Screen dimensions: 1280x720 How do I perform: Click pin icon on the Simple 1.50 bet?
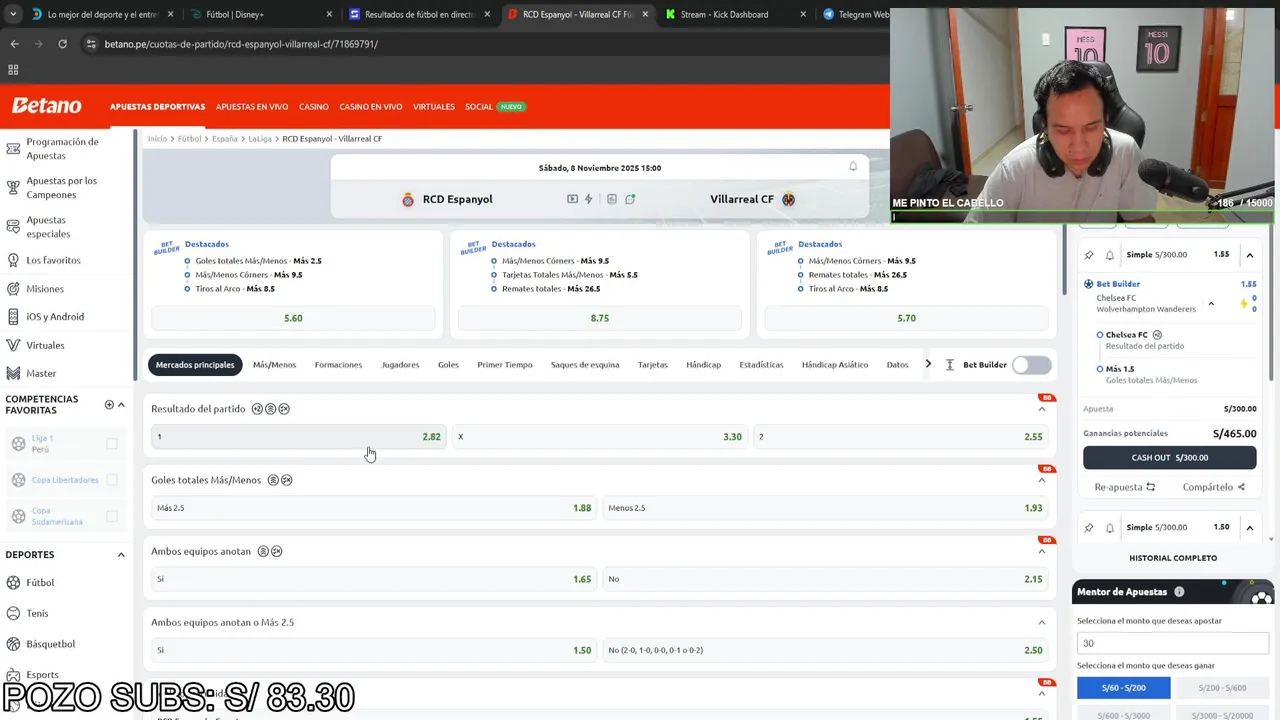coord(1089,527)
